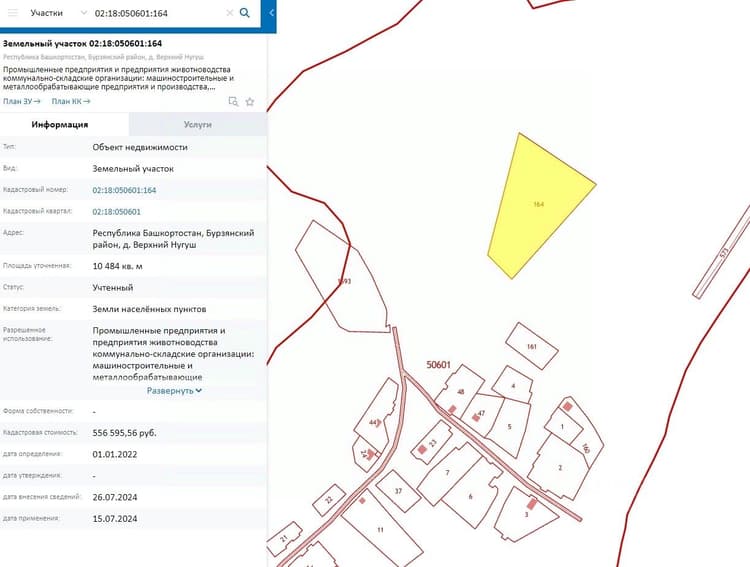750x567 pixels.
Task: Click parcel 3 on the map
Action: coord(526,515)
